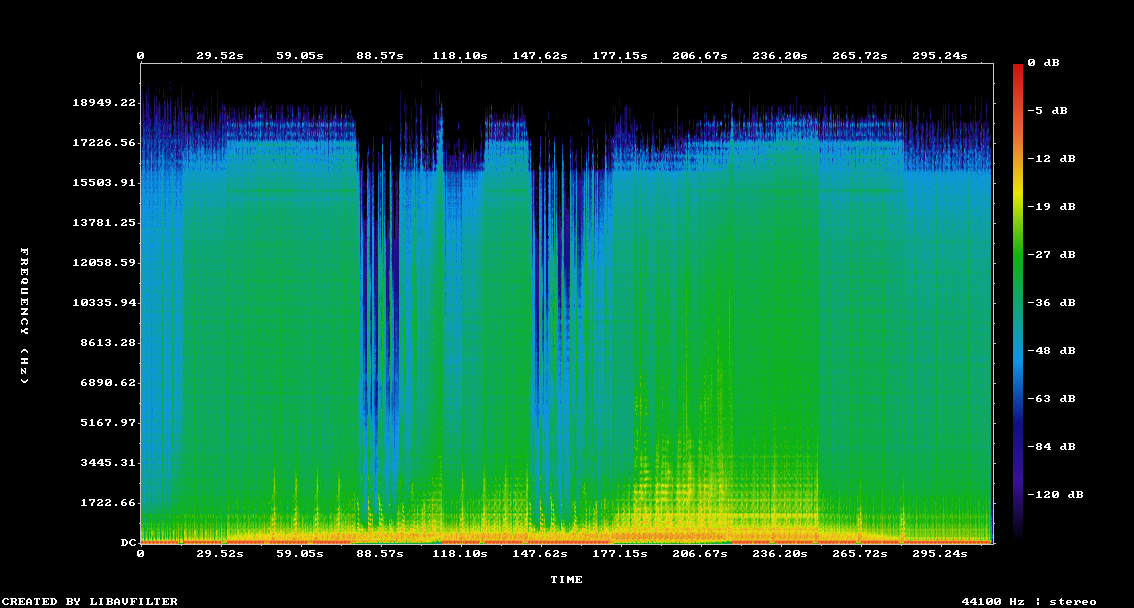Click the 29.52s marker on the bottom time axis
Viewport: 1134px width, 608px height.
[x=219, y=553]
